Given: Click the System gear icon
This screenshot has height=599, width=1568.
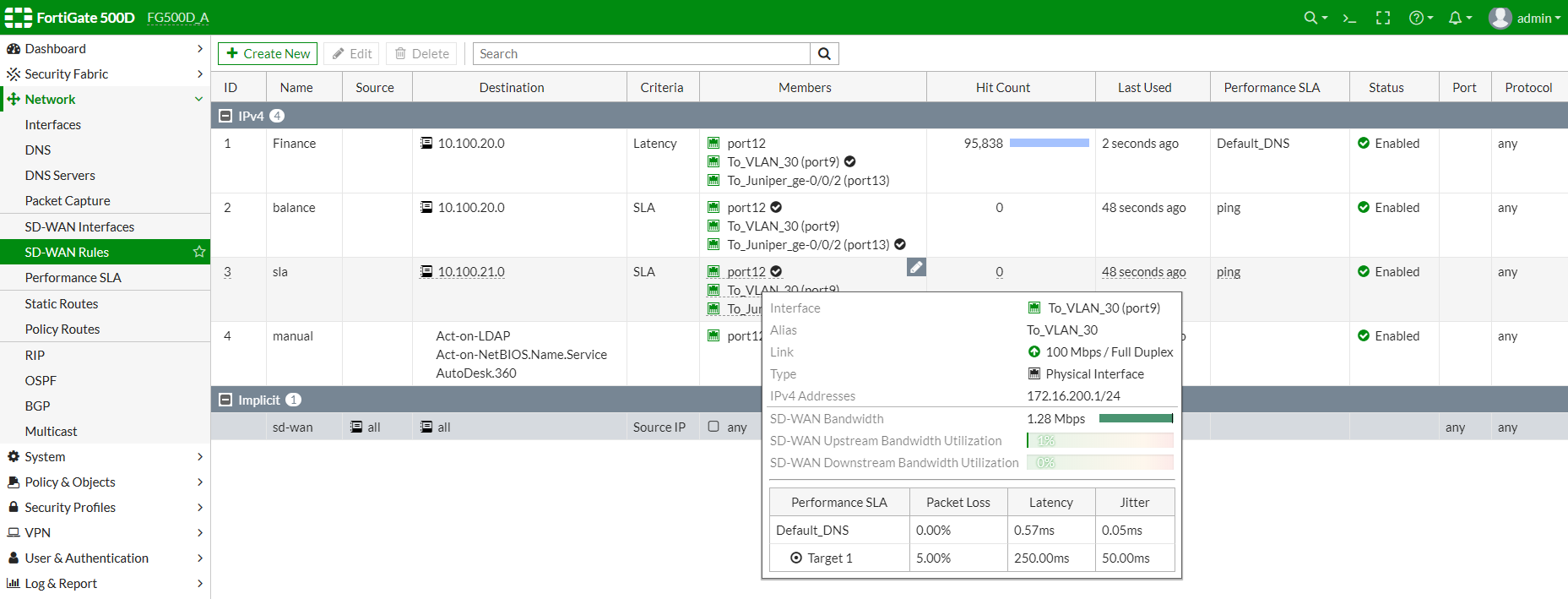Looking at the screenshot, I should (x=14, y=456).
